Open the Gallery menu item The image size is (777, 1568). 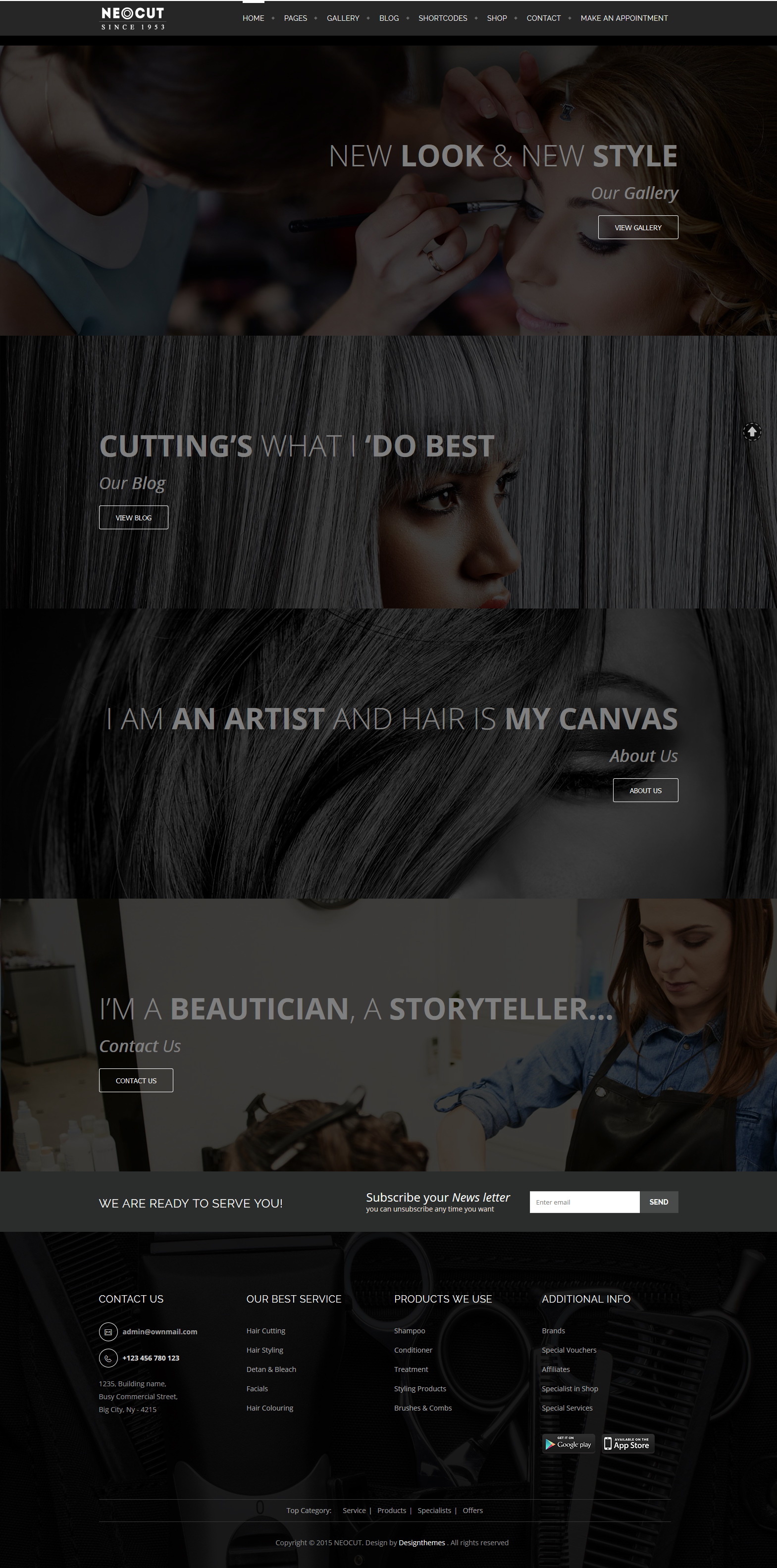(x=343, y=18)
